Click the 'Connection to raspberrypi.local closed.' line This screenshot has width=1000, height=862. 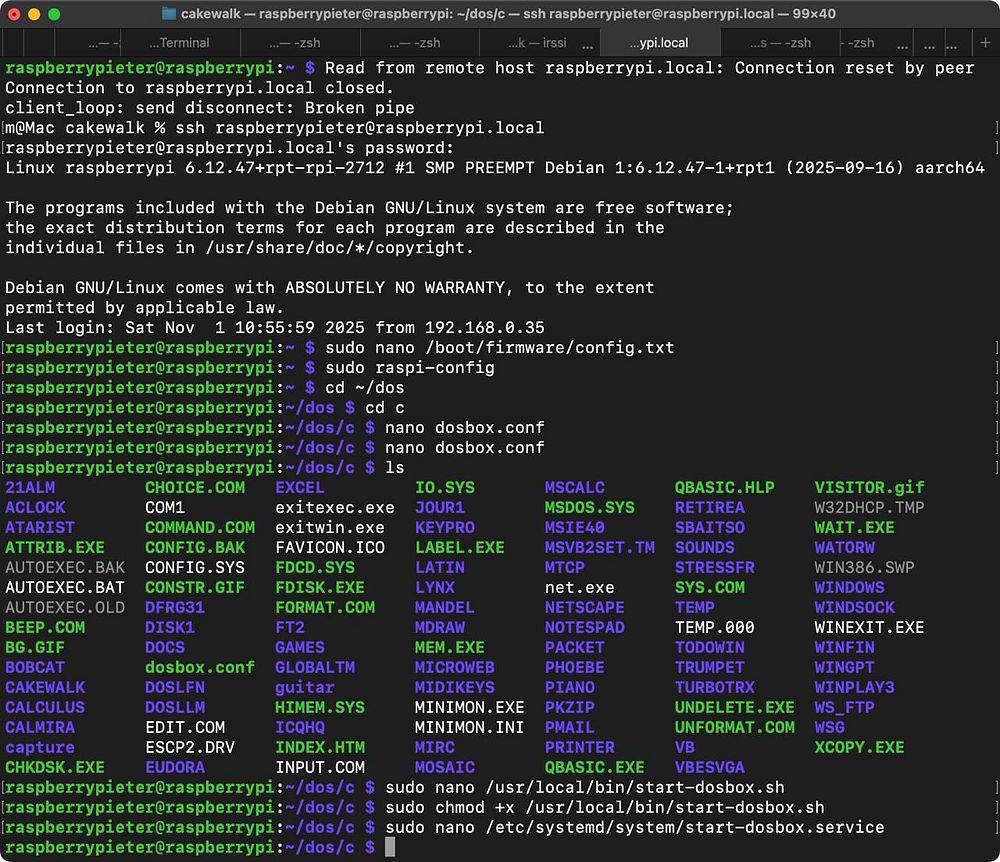coord(200,88)
